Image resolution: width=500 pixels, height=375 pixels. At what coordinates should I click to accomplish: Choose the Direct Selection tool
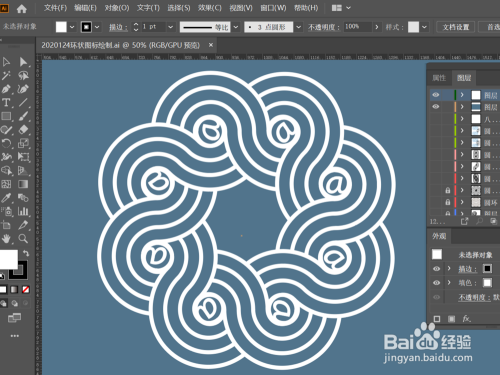23,62
